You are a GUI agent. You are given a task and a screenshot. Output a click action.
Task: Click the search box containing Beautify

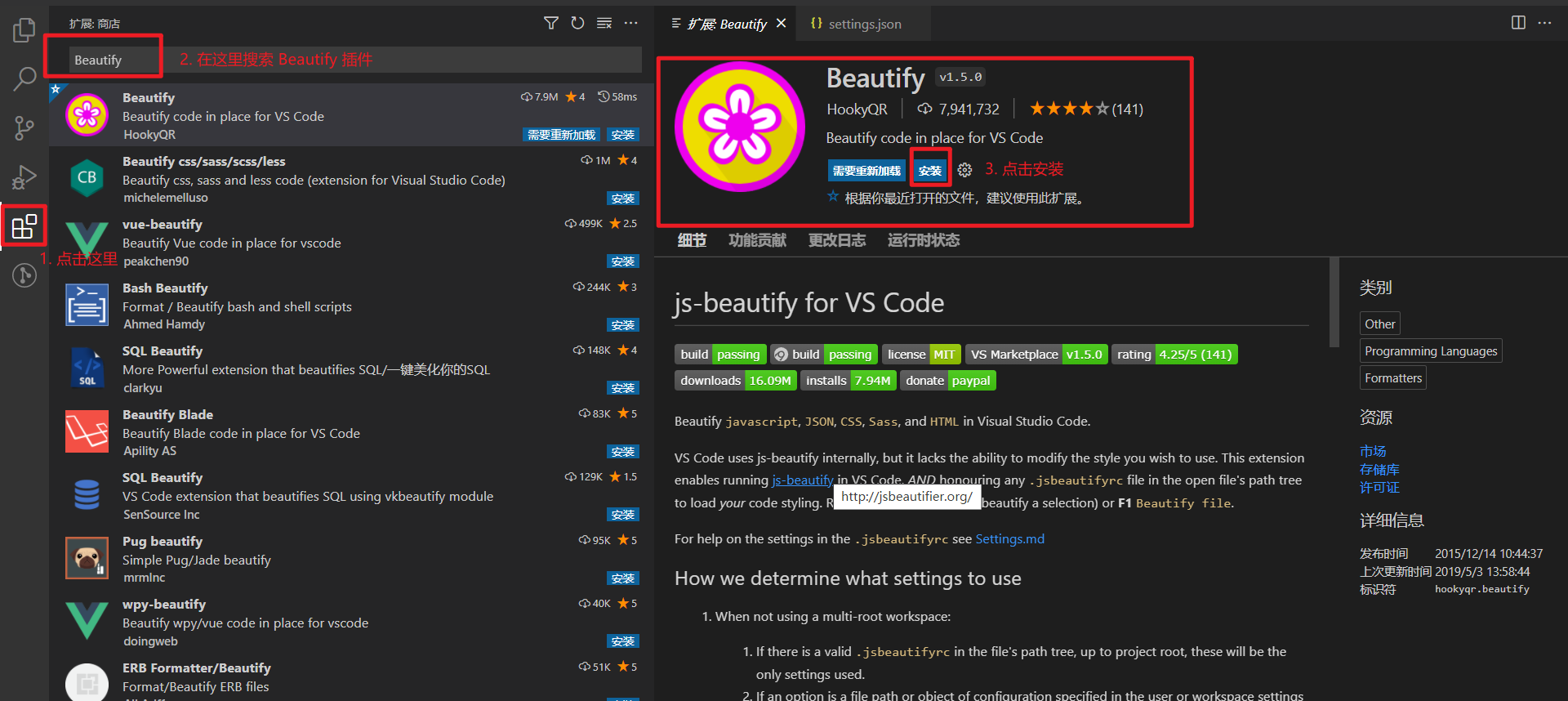pos(355,60)
